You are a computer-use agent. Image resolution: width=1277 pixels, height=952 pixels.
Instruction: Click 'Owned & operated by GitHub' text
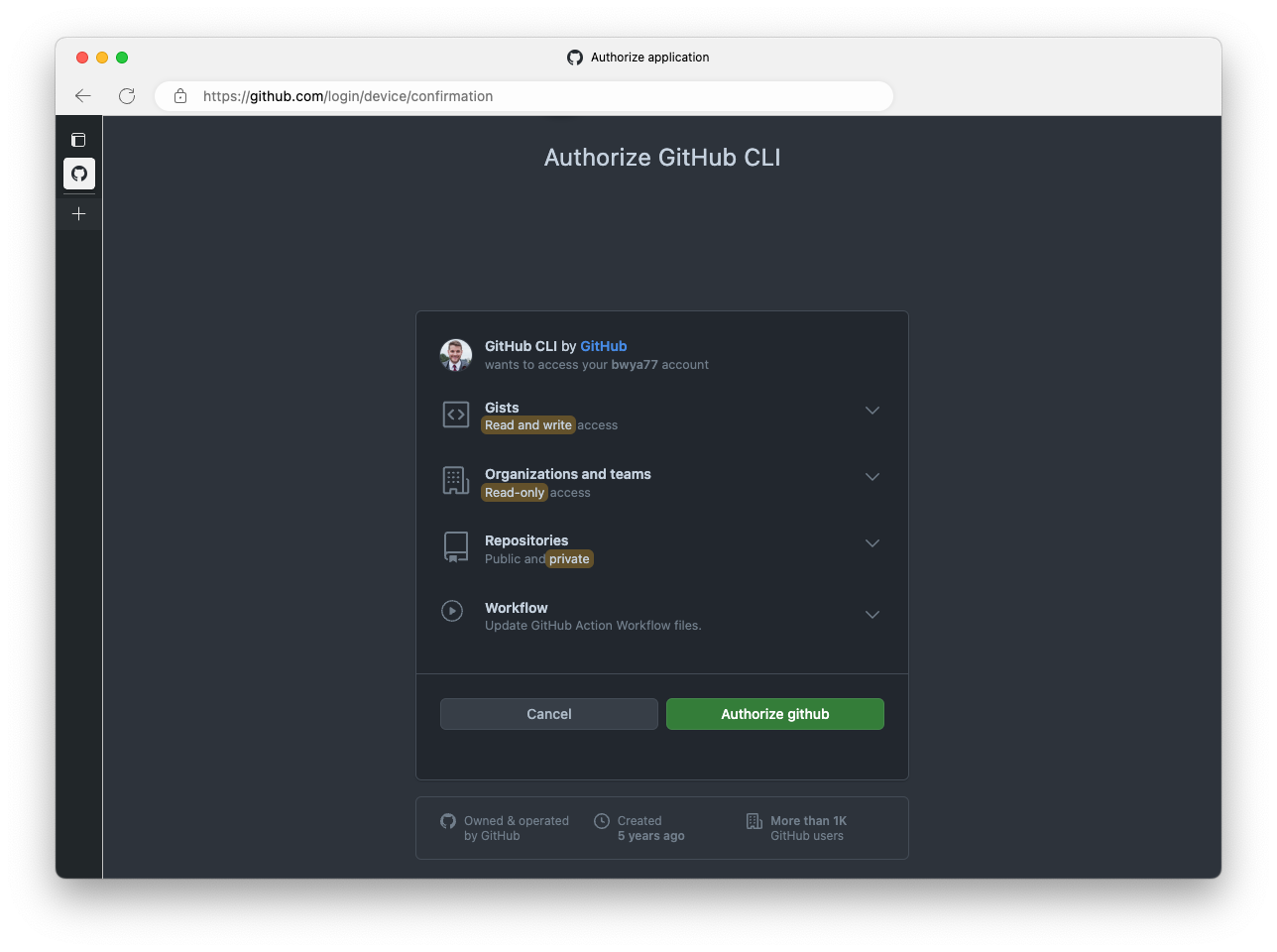tap(517, 828)
